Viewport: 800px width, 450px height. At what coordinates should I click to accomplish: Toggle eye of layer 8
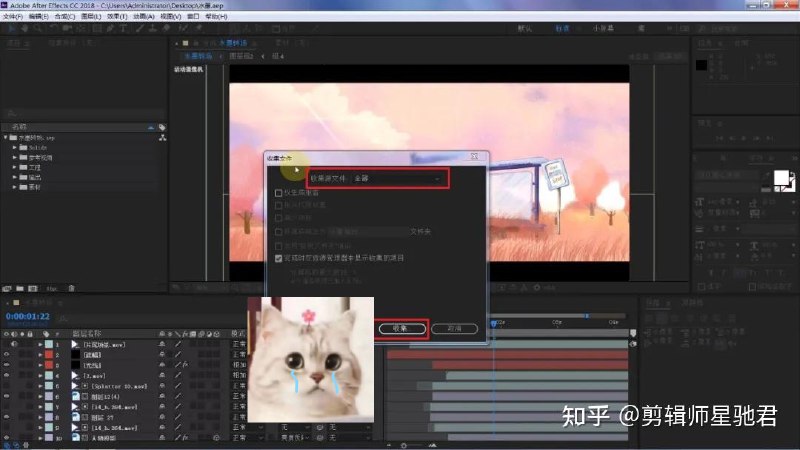click(x=7, y=417)
